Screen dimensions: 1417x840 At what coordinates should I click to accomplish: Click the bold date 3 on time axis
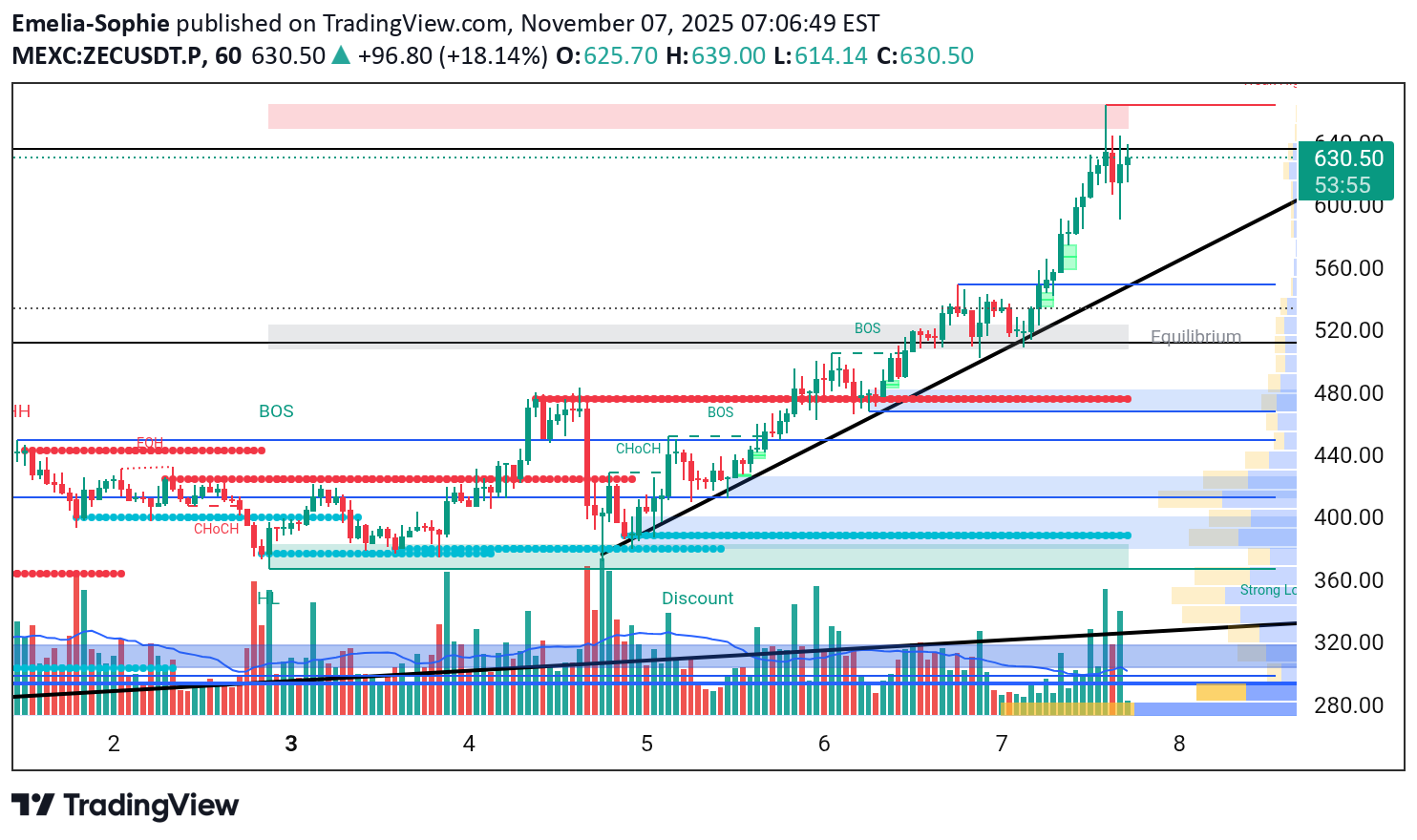291,744
